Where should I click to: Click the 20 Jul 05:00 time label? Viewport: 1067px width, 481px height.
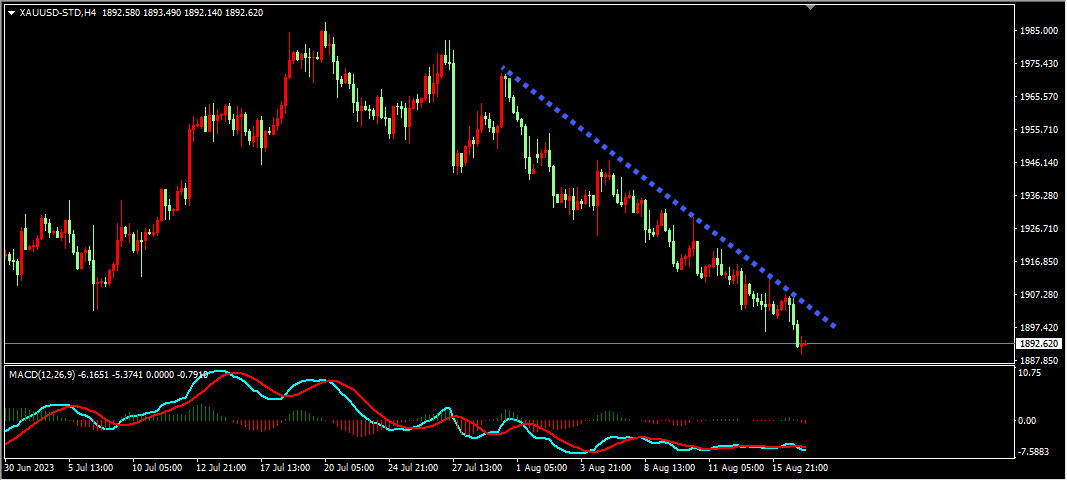pyautogui.click(x=349, y=468)
